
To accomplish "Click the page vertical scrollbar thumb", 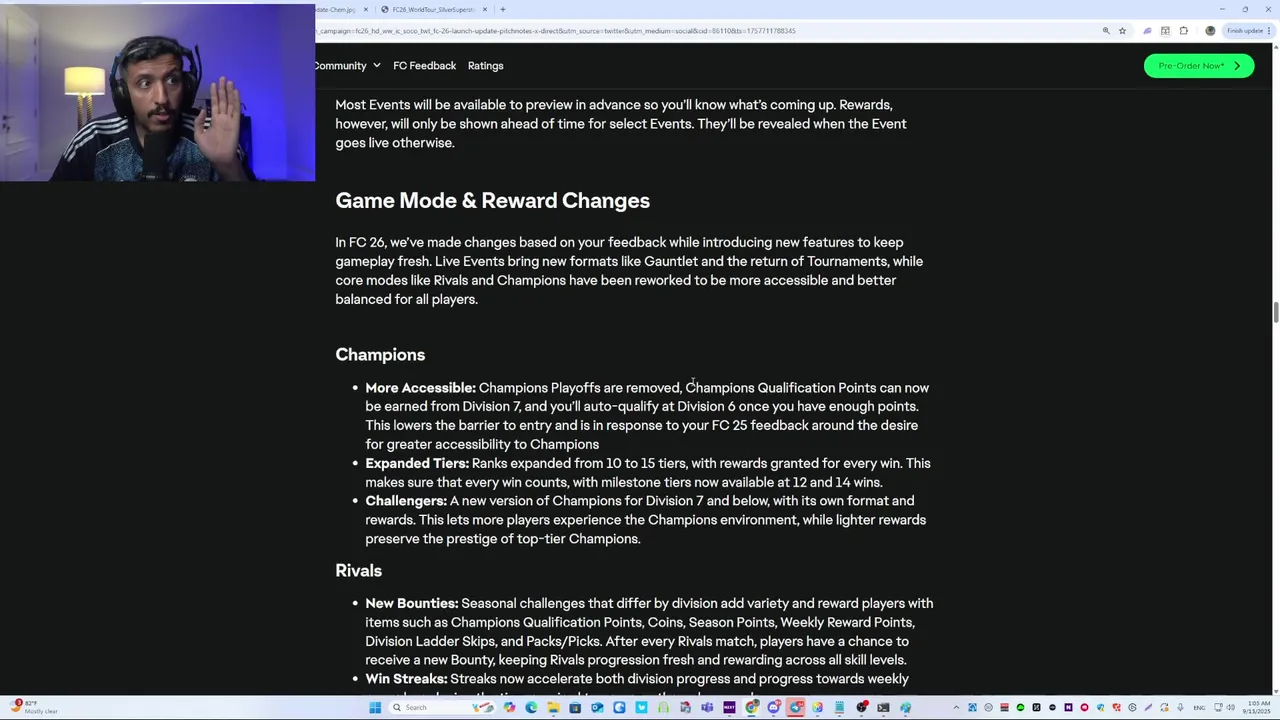I will click(1275, 311).
